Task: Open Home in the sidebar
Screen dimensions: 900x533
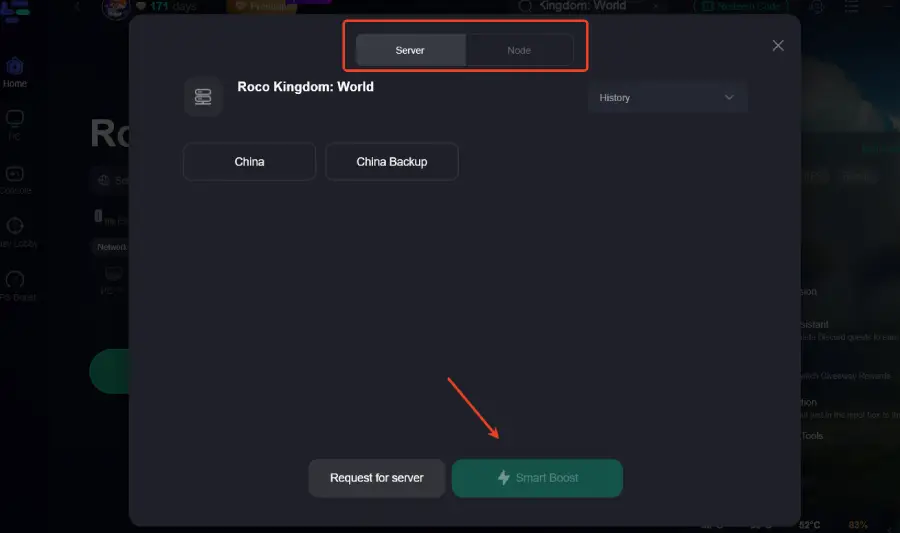Action: point(15,72)
